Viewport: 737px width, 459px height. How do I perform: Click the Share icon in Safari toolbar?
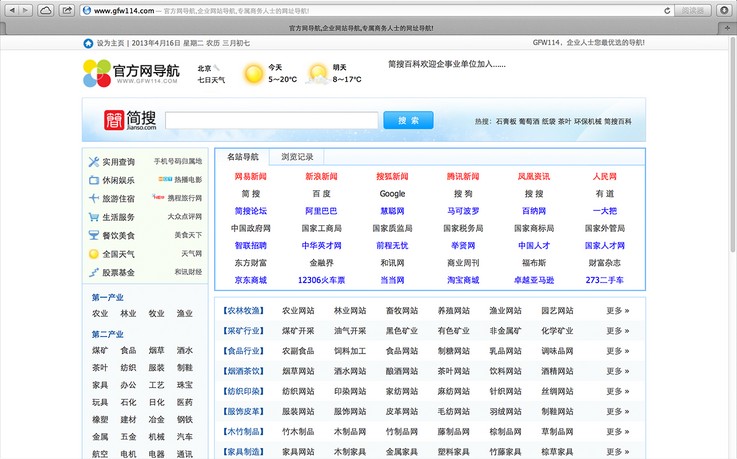click(x=67, y=10)
